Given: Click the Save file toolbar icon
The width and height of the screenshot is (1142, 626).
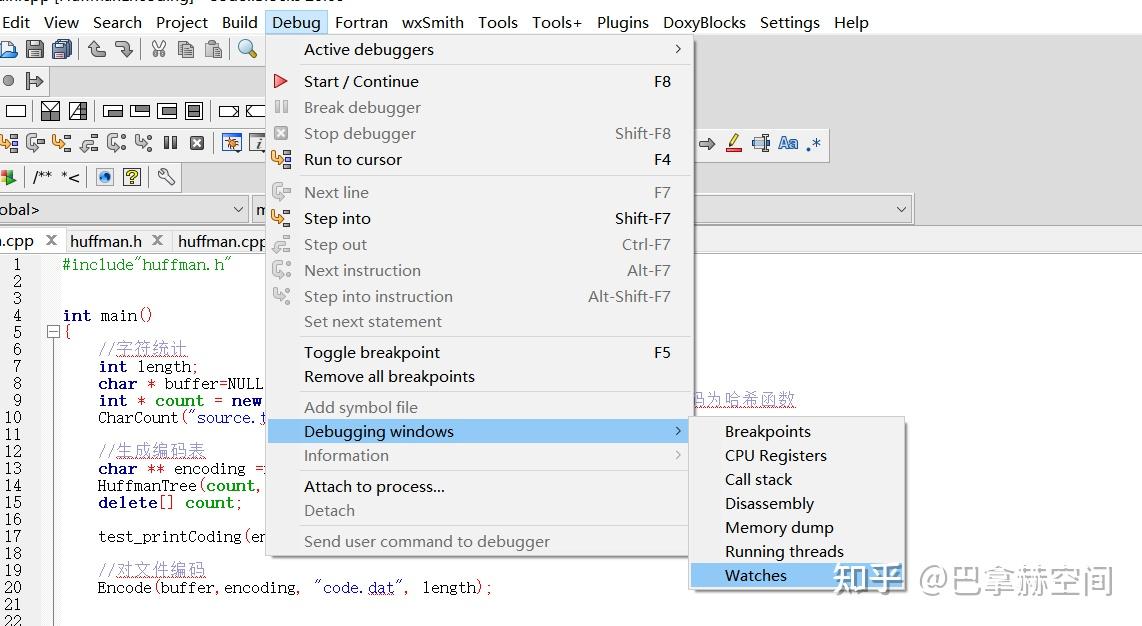Looking at the screenshot, I should 34,49.
